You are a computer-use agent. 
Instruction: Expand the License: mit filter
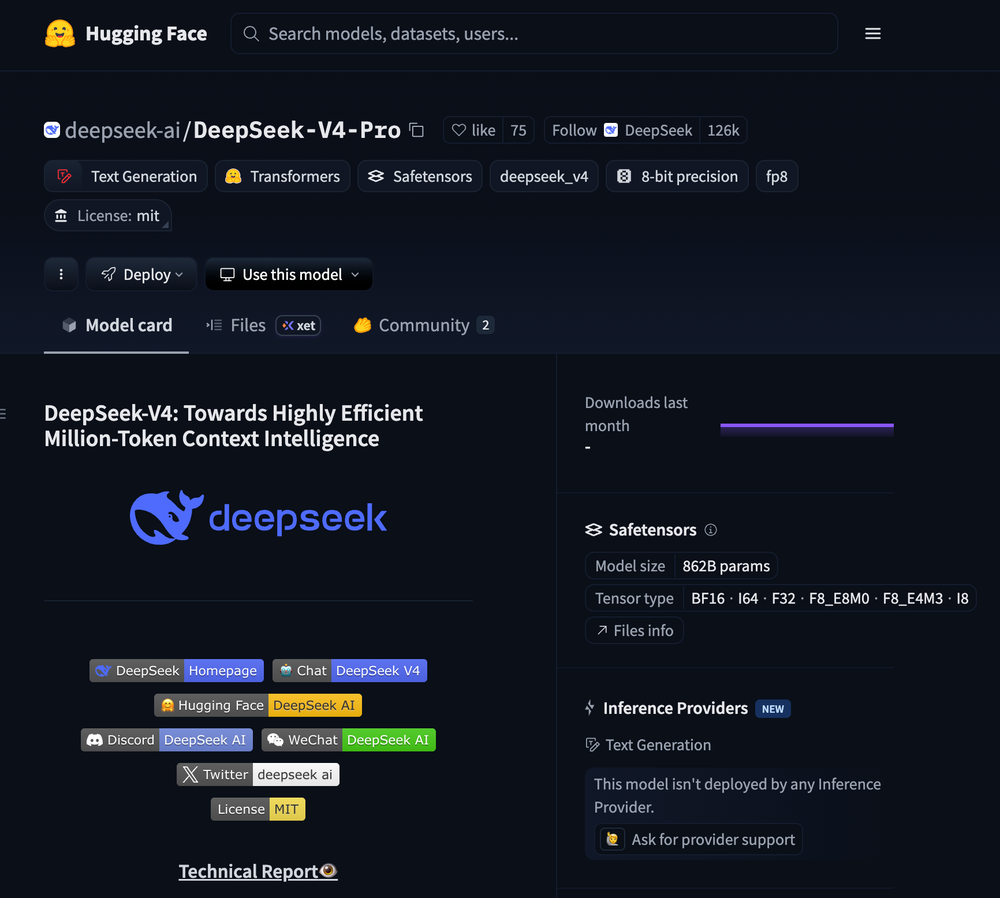click(107, 216)
